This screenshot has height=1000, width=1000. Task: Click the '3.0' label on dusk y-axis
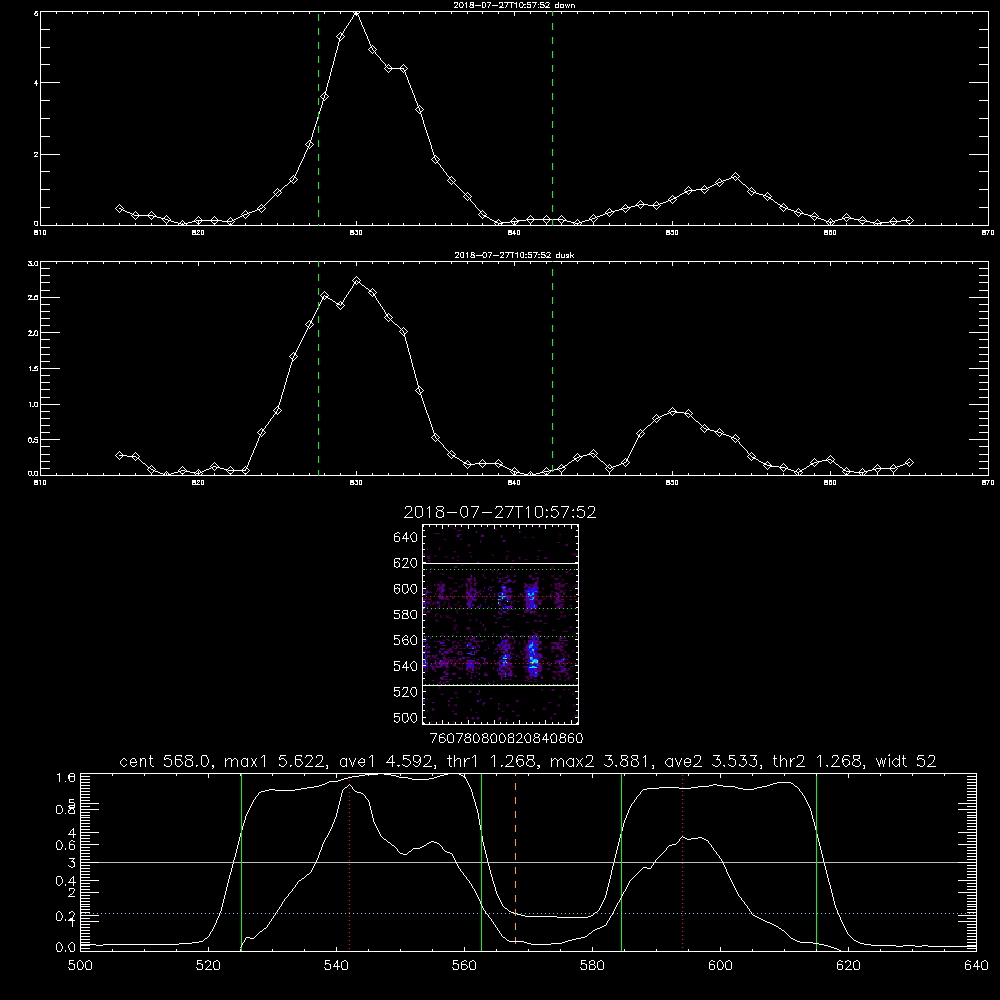tap(33, 263)
